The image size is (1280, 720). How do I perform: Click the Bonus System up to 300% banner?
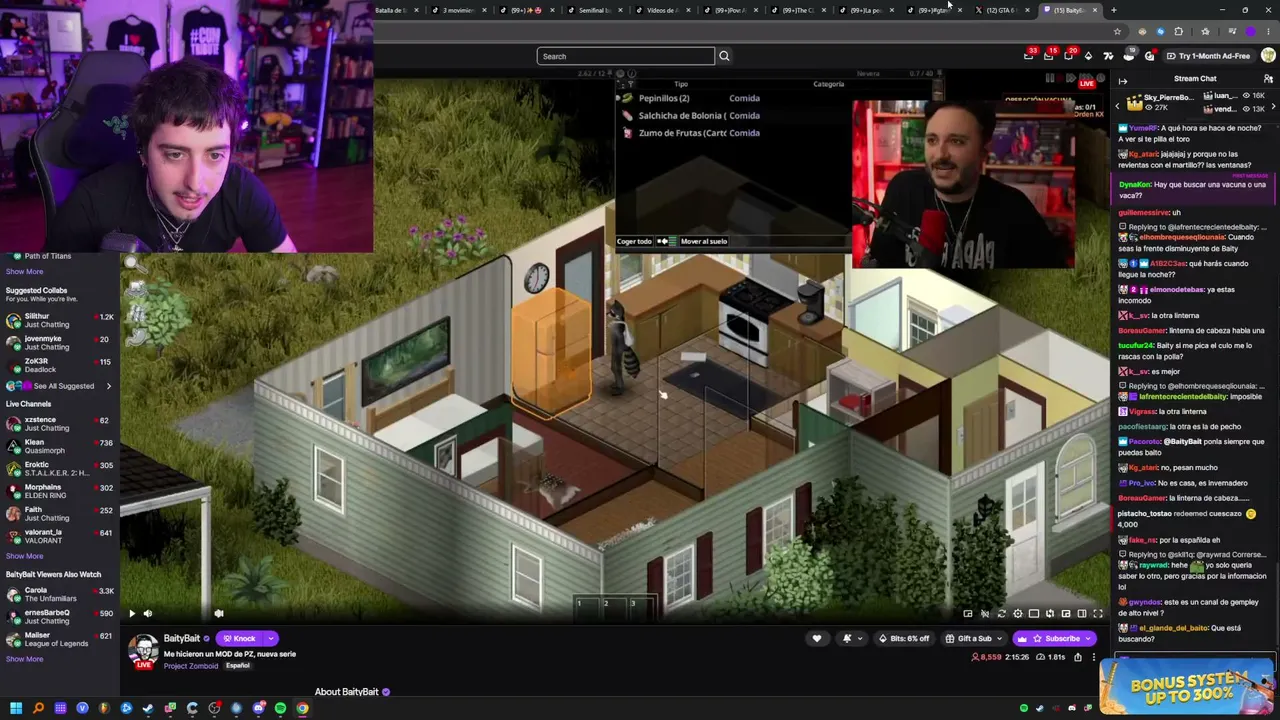pyautogui.click(x=1188, y=688)
